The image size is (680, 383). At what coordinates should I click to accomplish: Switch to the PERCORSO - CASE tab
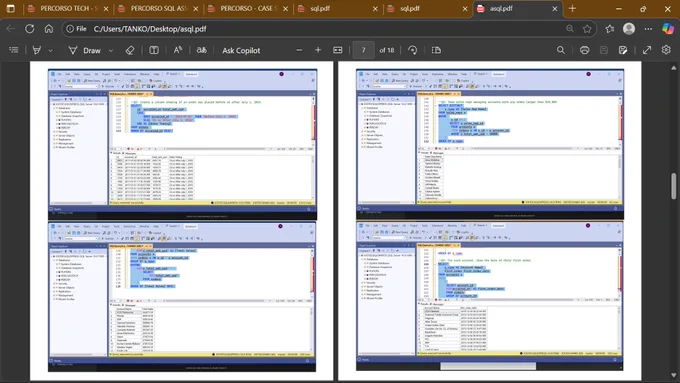coord(248,8)
